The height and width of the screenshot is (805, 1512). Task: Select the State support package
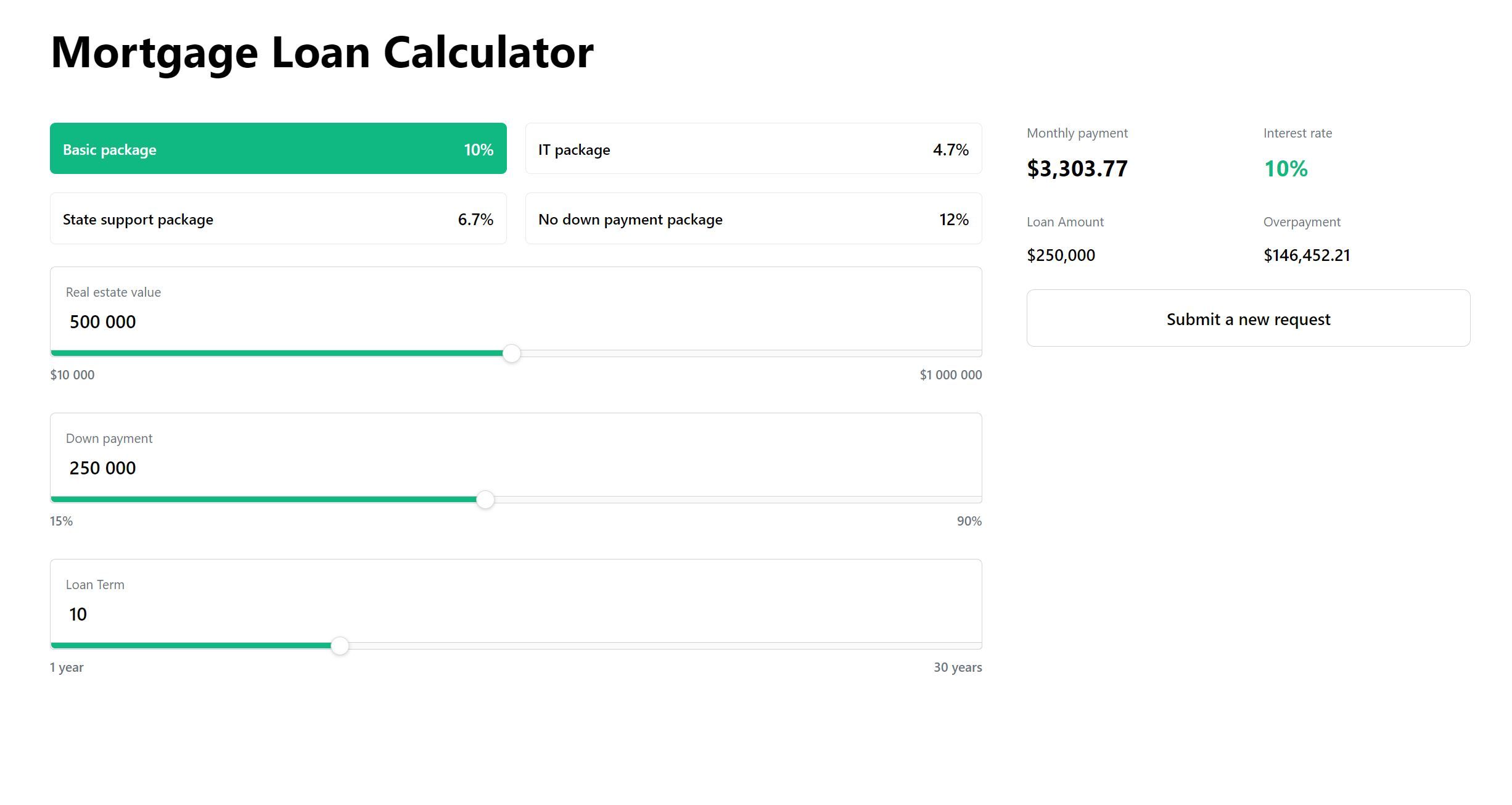278,218
